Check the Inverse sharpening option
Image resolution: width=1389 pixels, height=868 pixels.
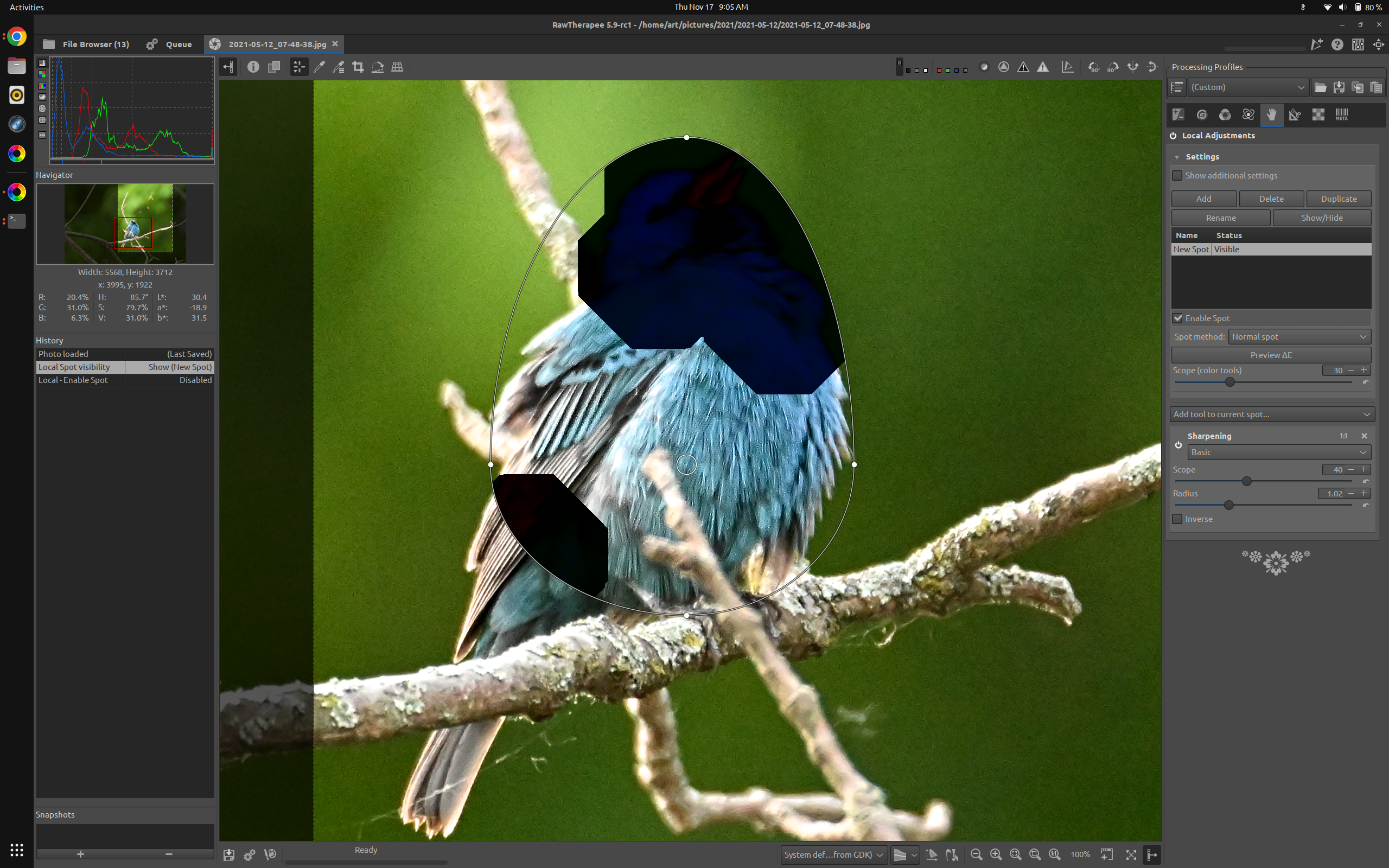[1178, 519]
